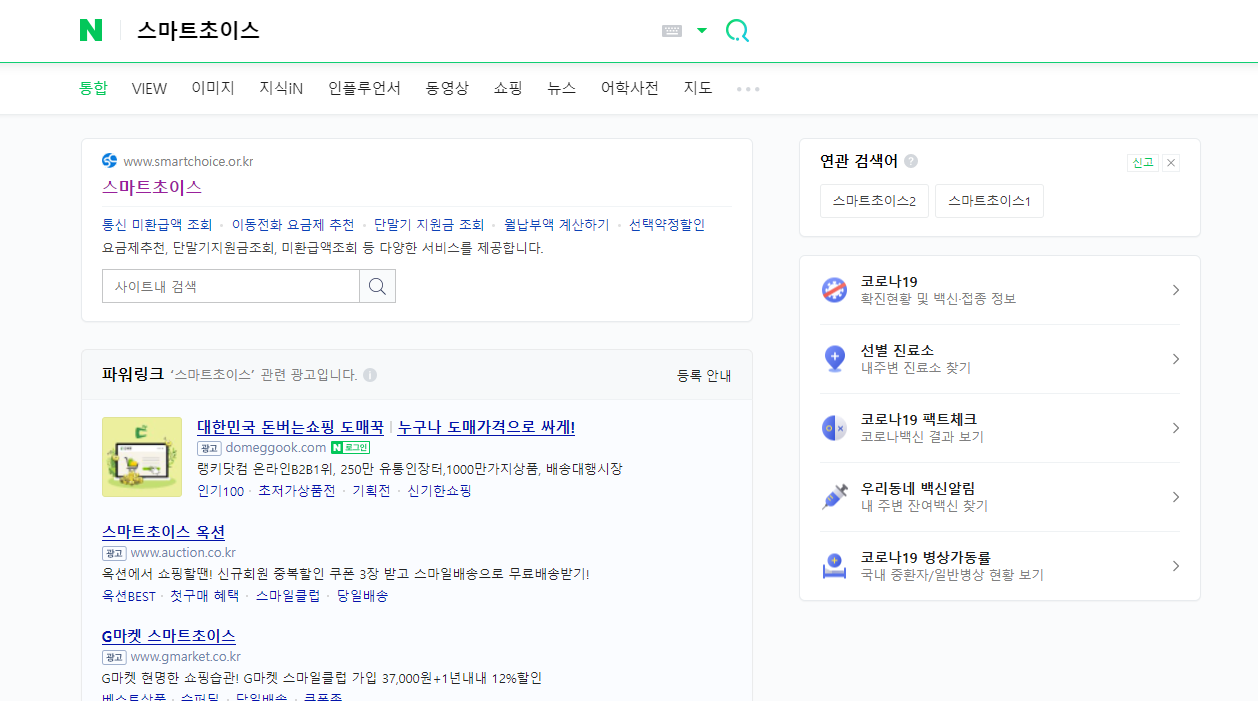Open the 스마일클럽 sublink under 옥션
Screen dimensions: 1258x701
pyautogui.click(x=288, y=595)
